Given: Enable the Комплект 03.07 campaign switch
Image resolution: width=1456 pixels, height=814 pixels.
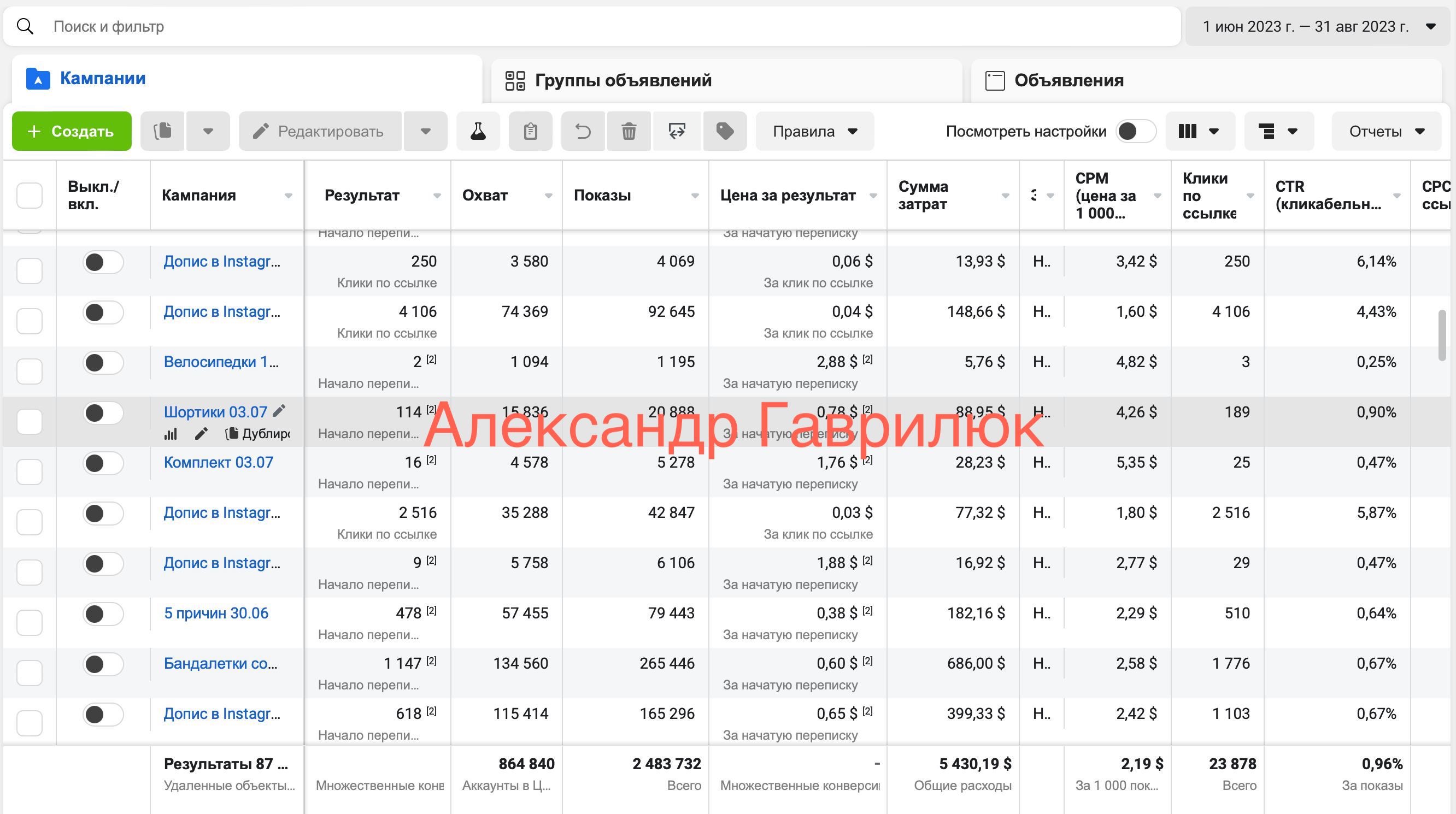Looking at the screenshot, I should 103,463.
